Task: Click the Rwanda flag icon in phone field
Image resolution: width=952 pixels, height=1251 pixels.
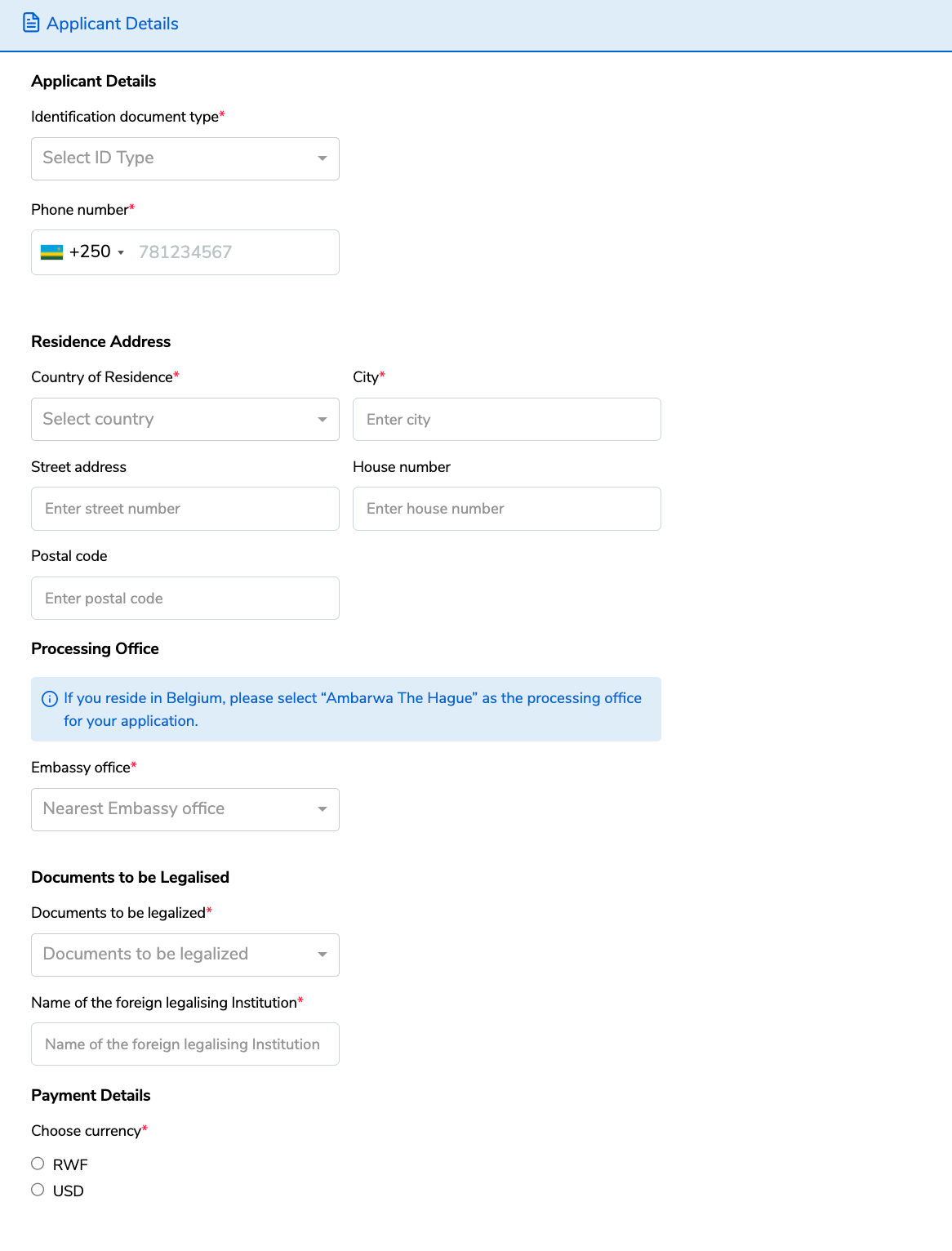Action: [51, 252]
